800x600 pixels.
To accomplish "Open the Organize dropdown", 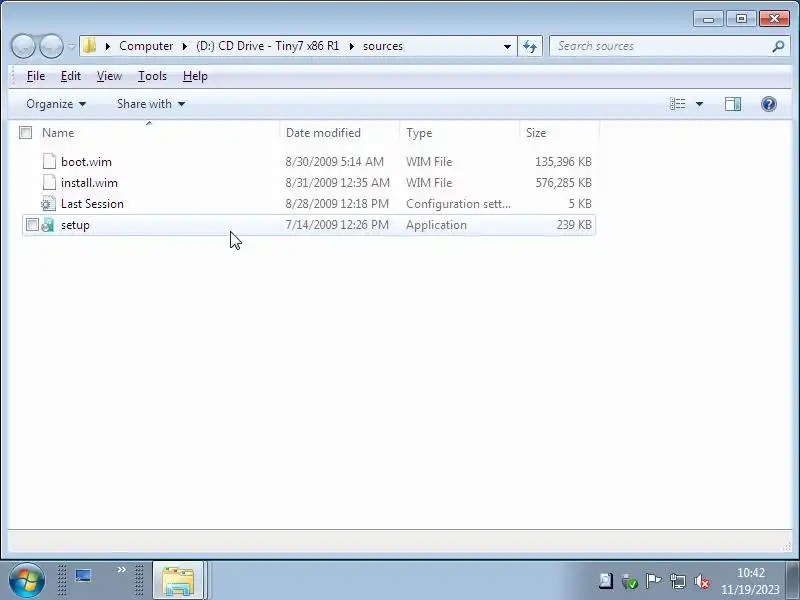I will click(x=56, y=104).
